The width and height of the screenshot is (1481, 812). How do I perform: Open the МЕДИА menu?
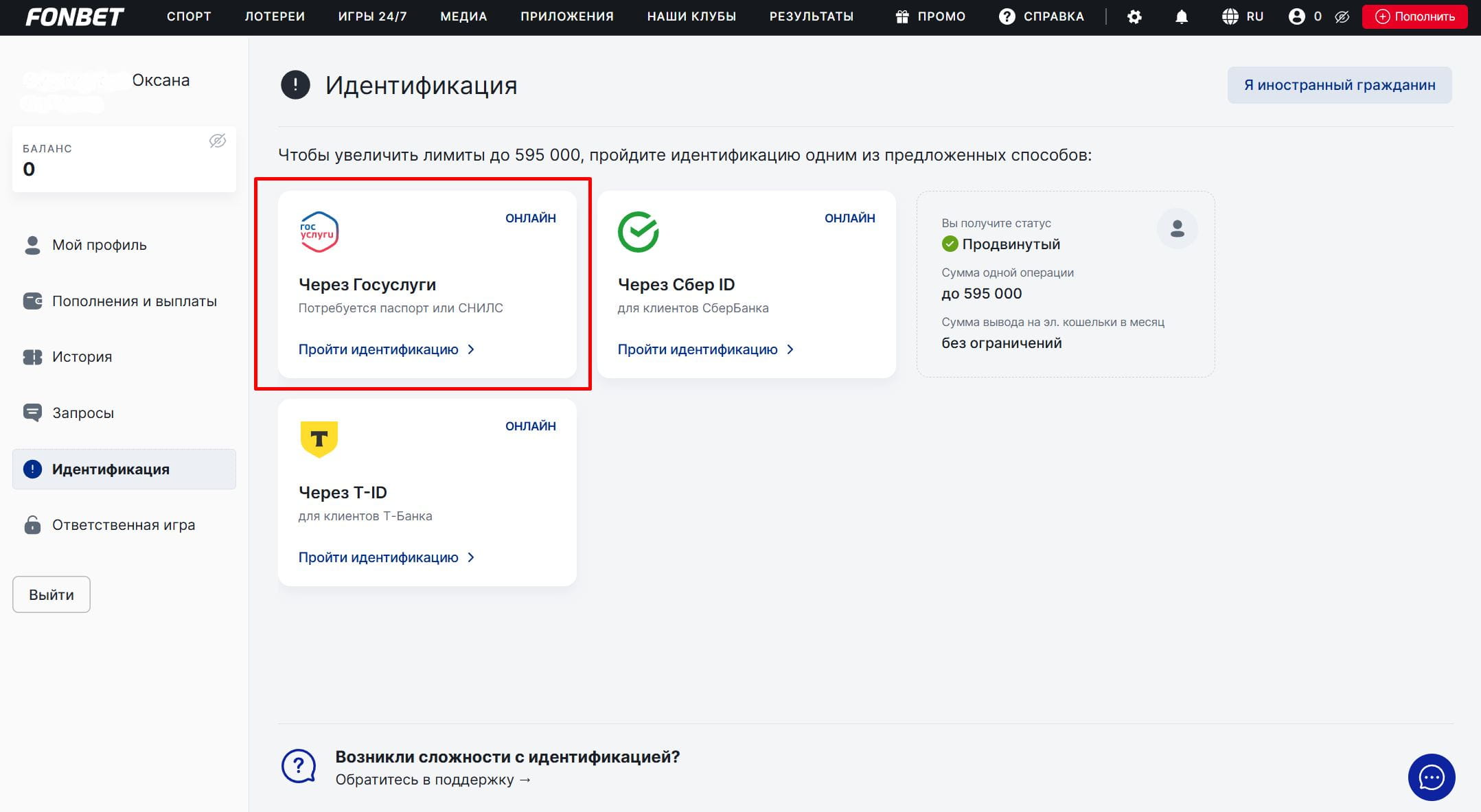(x=463, y=16)
